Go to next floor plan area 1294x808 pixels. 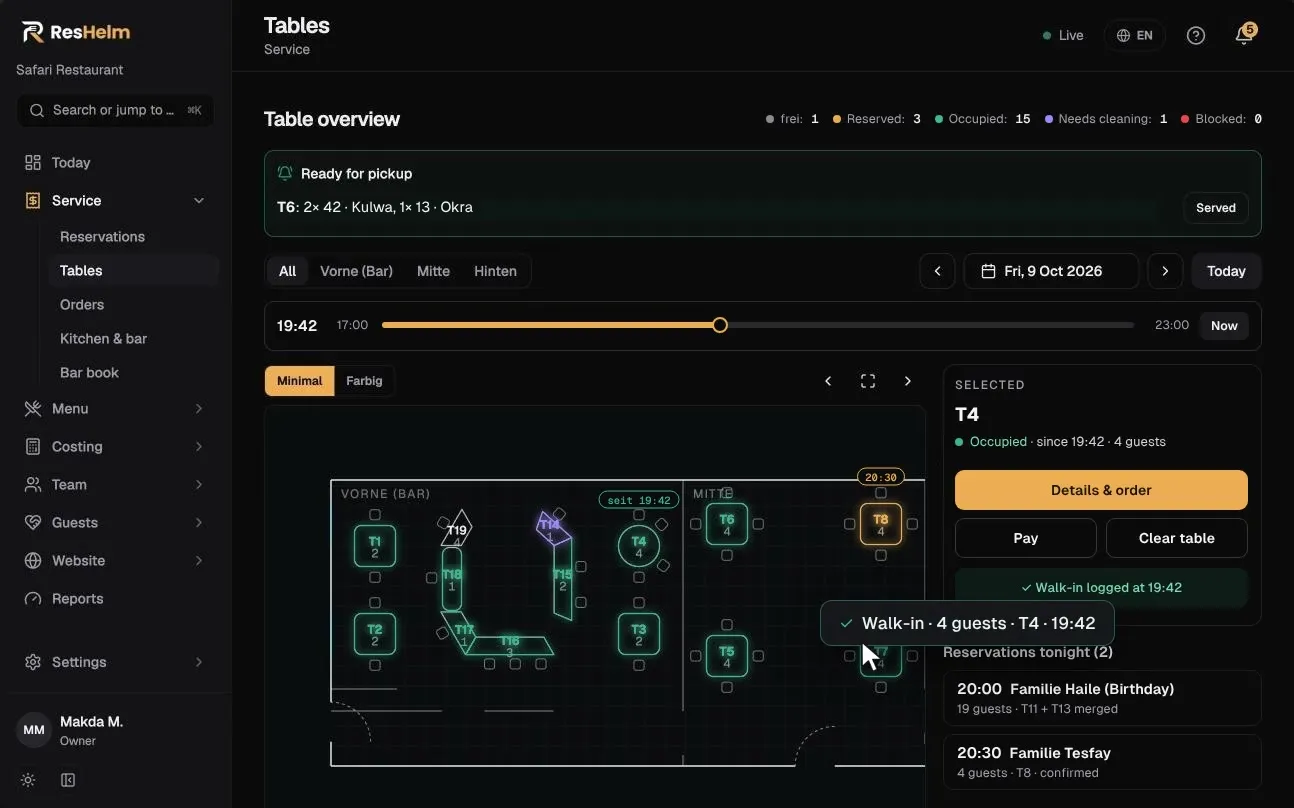point(908,381)
